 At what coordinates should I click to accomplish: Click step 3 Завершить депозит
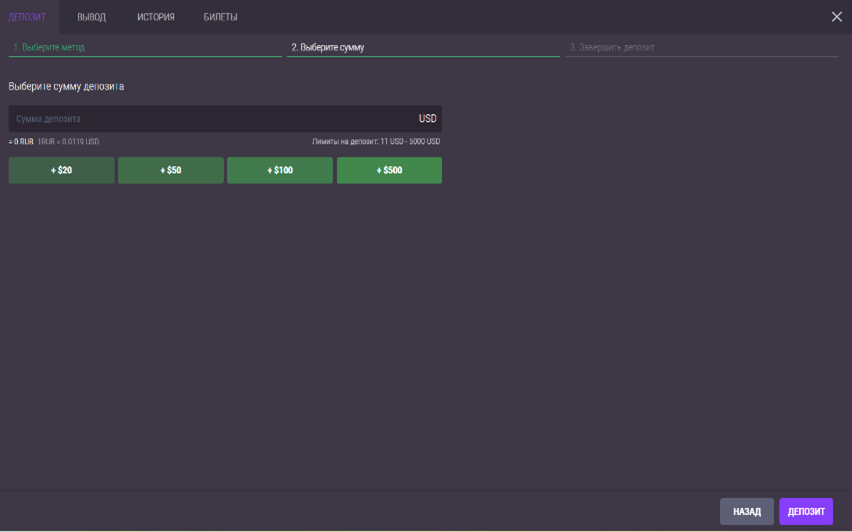612,47
